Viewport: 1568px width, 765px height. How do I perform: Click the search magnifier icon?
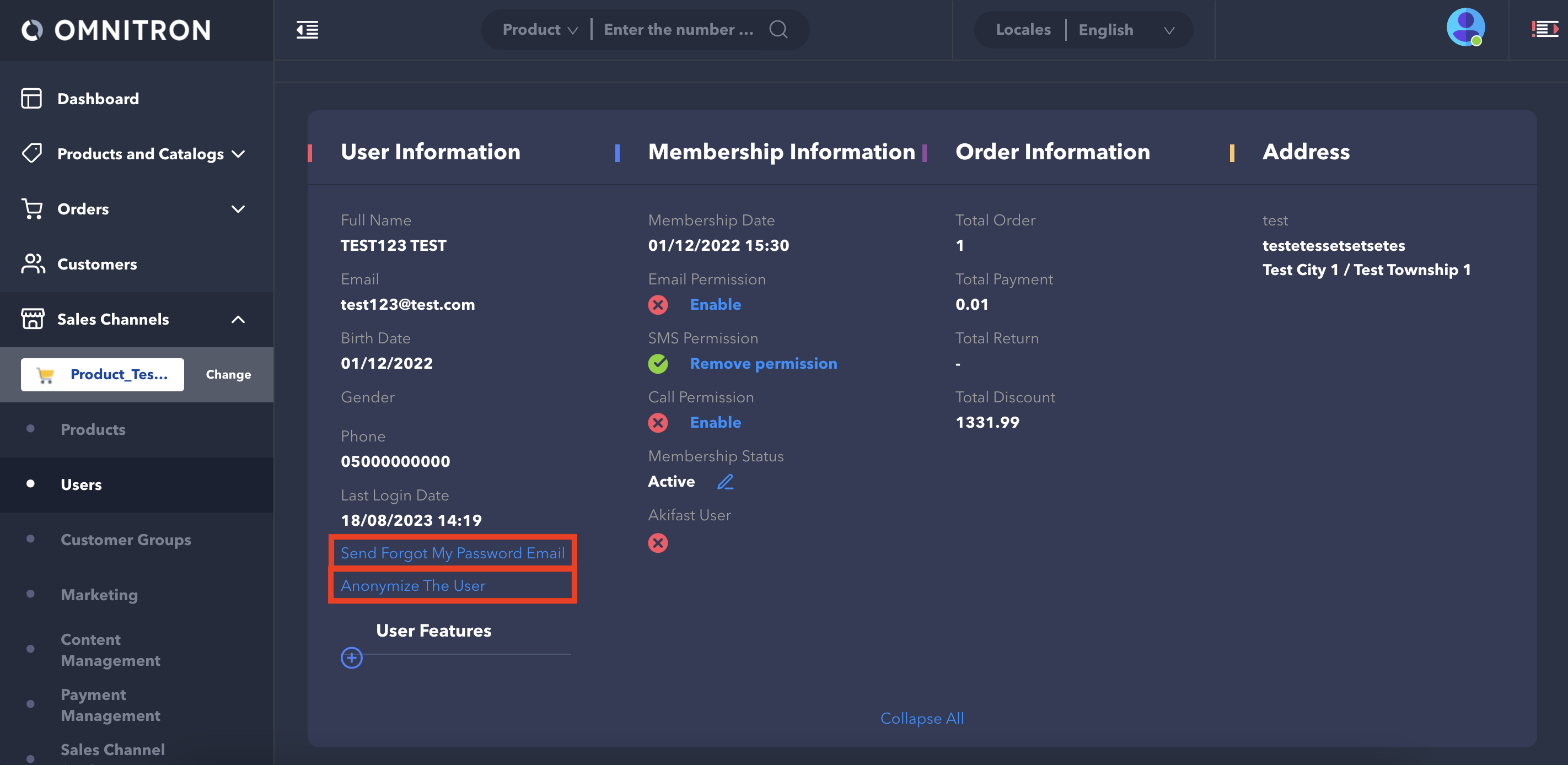coord(778,29)
